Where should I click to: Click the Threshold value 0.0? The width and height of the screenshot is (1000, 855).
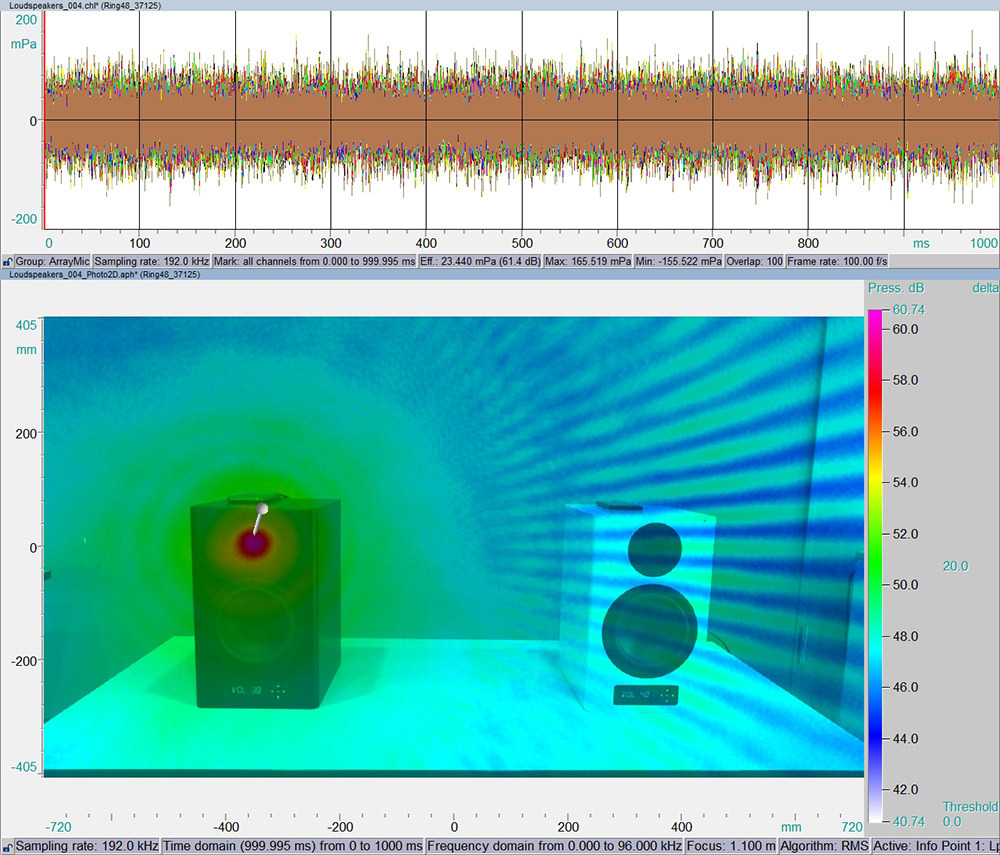952,822
